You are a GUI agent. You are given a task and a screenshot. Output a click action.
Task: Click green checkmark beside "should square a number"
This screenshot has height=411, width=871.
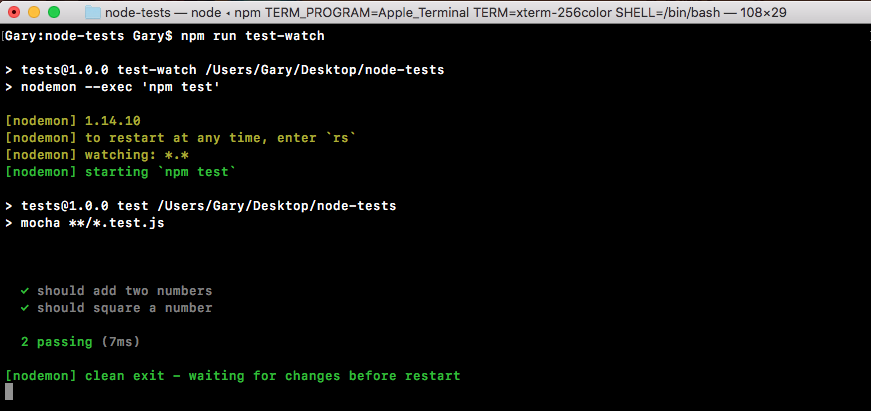(24, 308)
